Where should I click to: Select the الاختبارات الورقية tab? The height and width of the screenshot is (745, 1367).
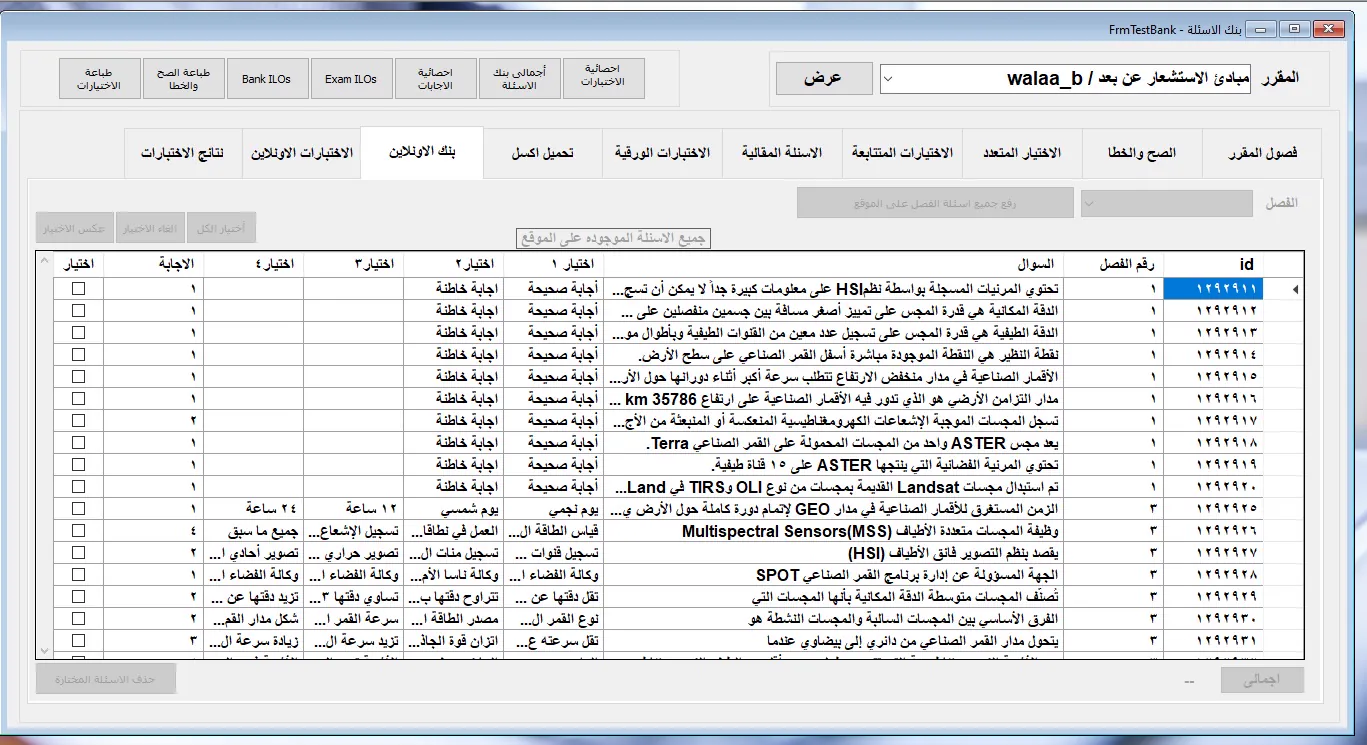(x=662, y=154)
